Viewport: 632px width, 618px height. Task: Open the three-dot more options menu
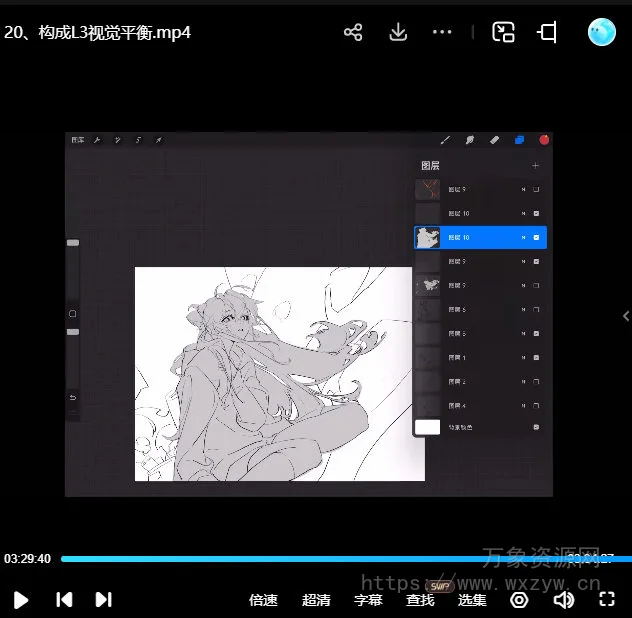click(x=442, y=32)
